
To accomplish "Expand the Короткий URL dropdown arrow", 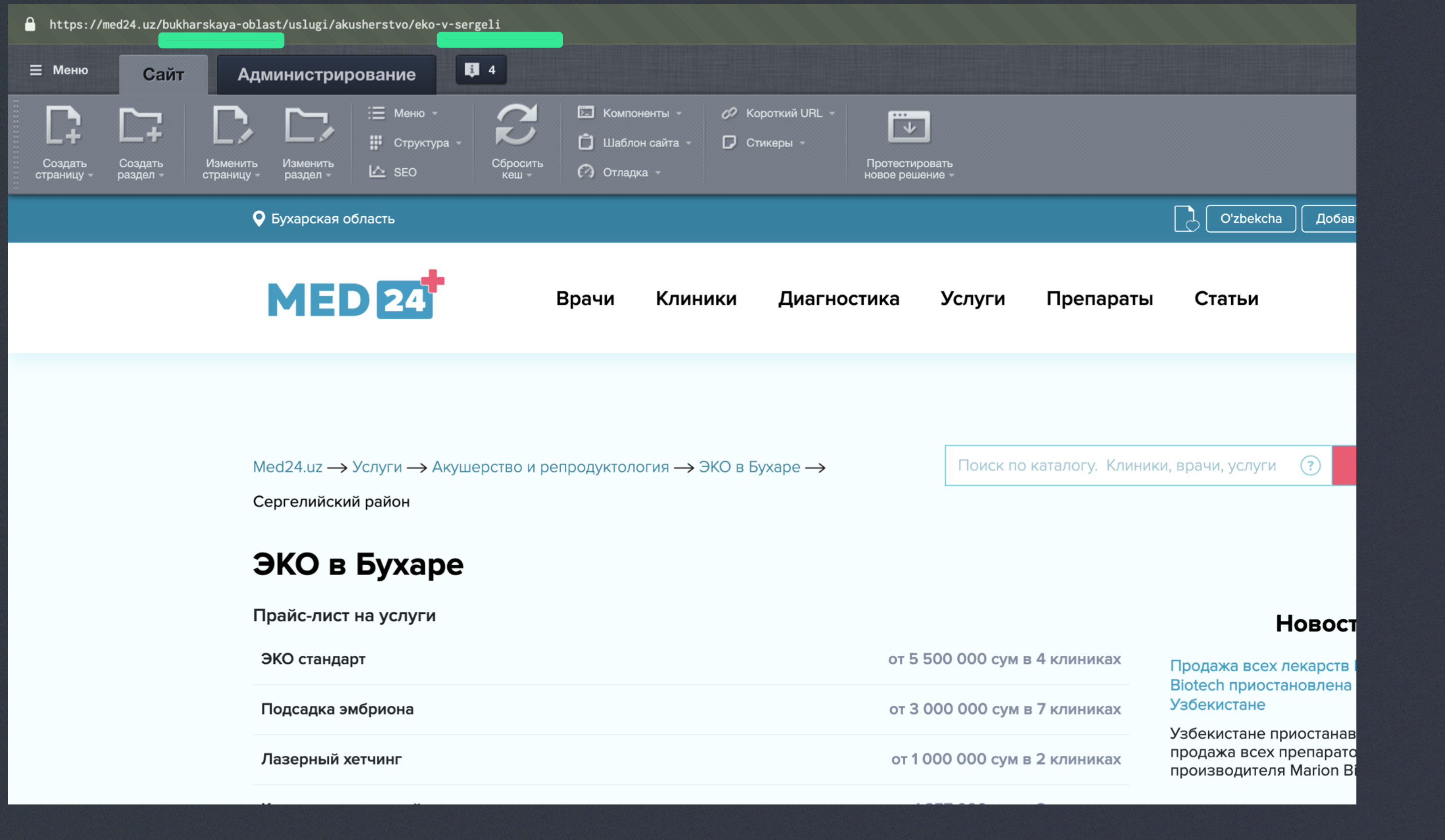I will coord(832,114).
